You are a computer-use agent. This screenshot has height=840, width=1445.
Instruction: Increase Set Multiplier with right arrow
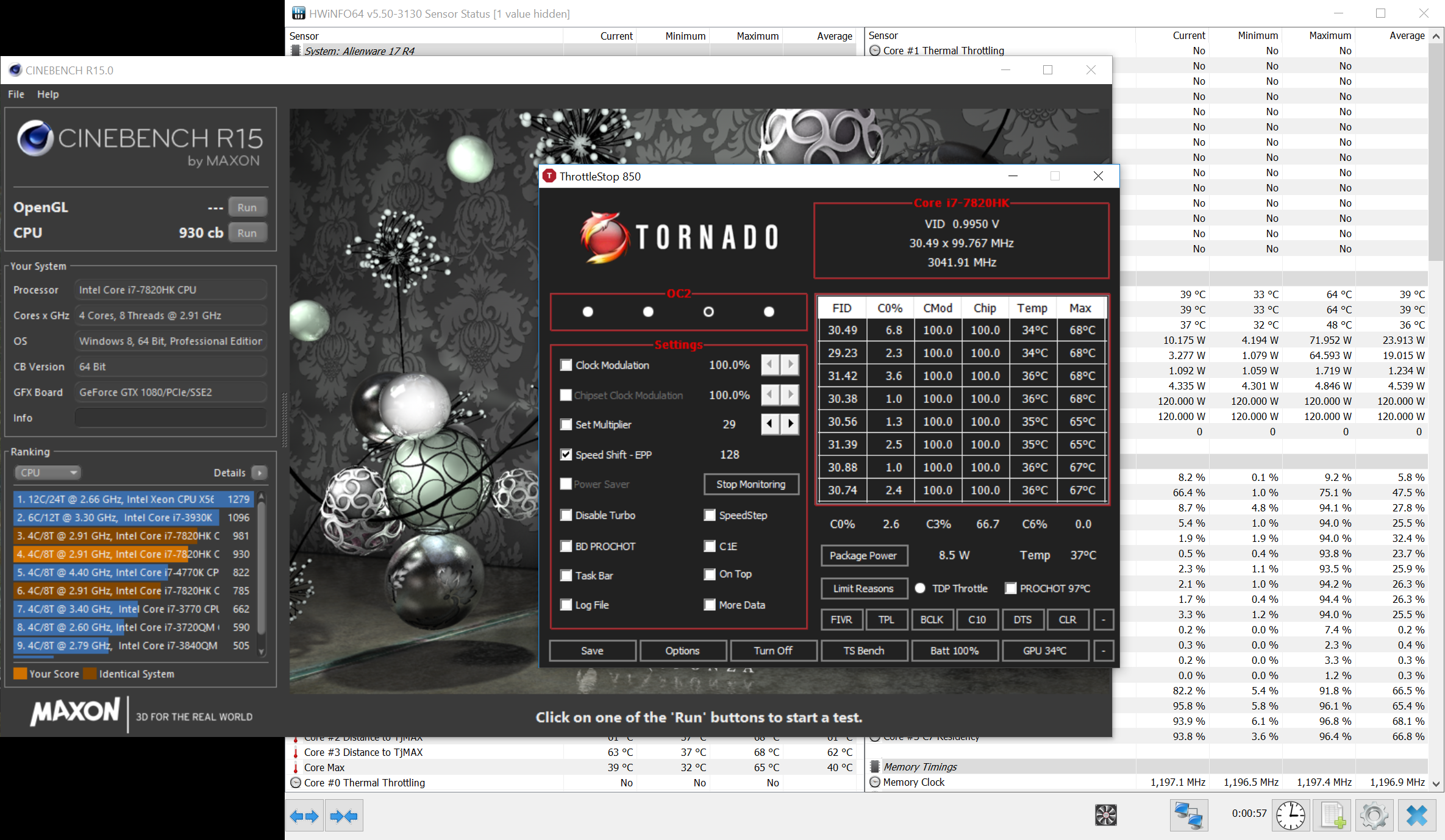pyautogui.click(x=790, y=424)
